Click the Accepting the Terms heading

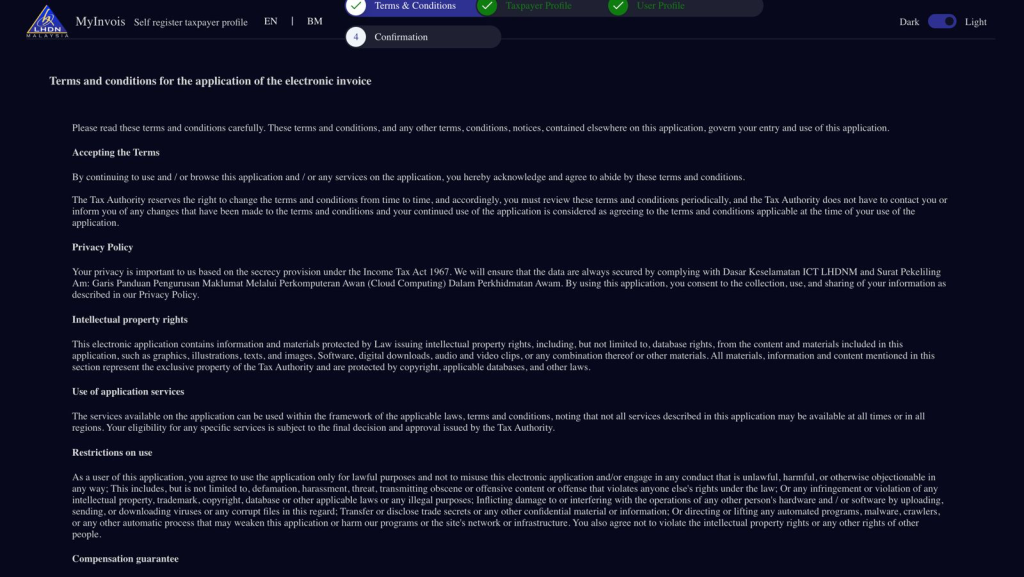click(116, 153)
